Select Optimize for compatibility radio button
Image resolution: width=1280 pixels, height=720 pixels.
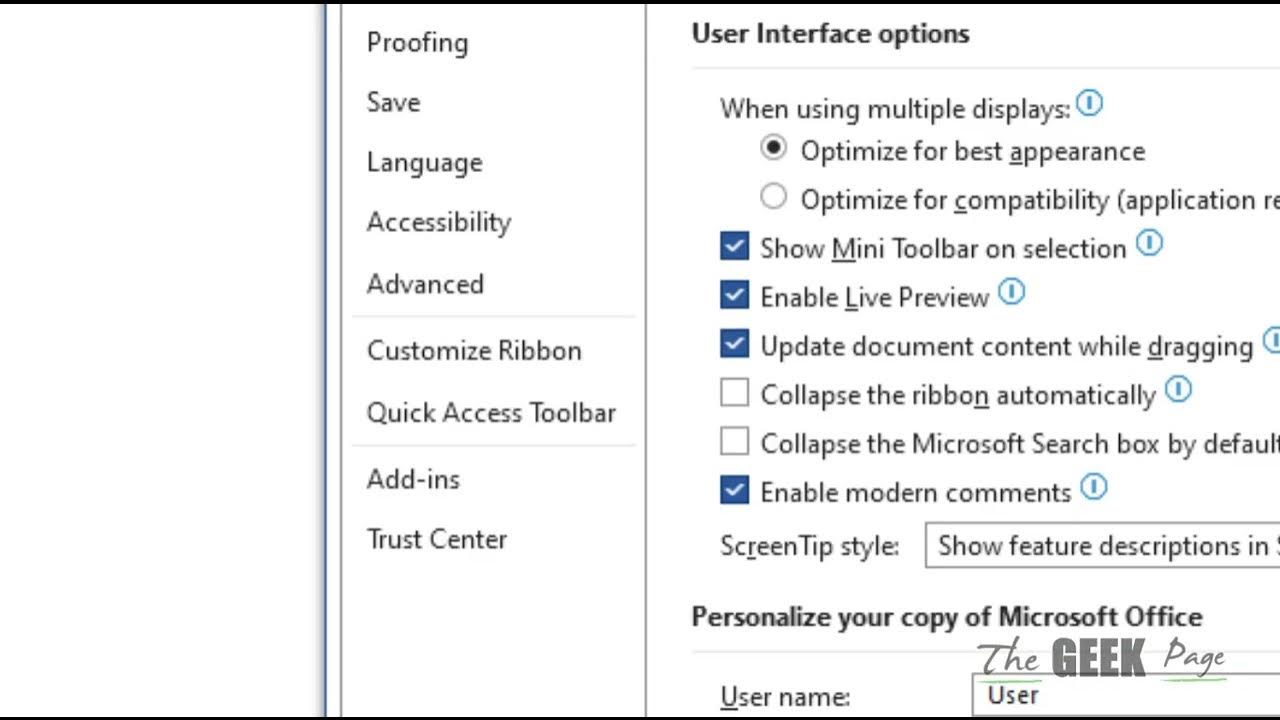point(773,197)
